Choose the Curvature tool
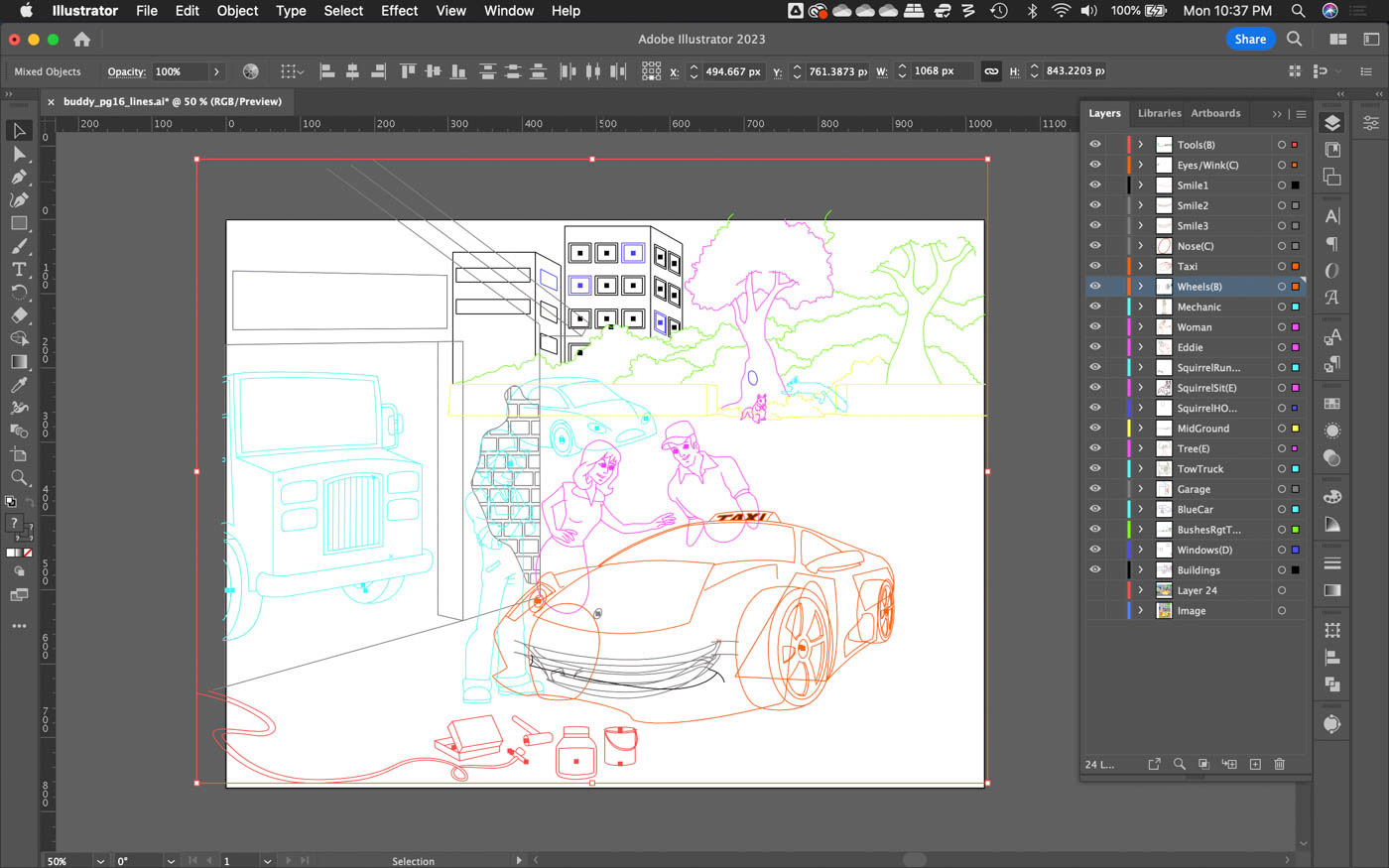 [19, 199]
